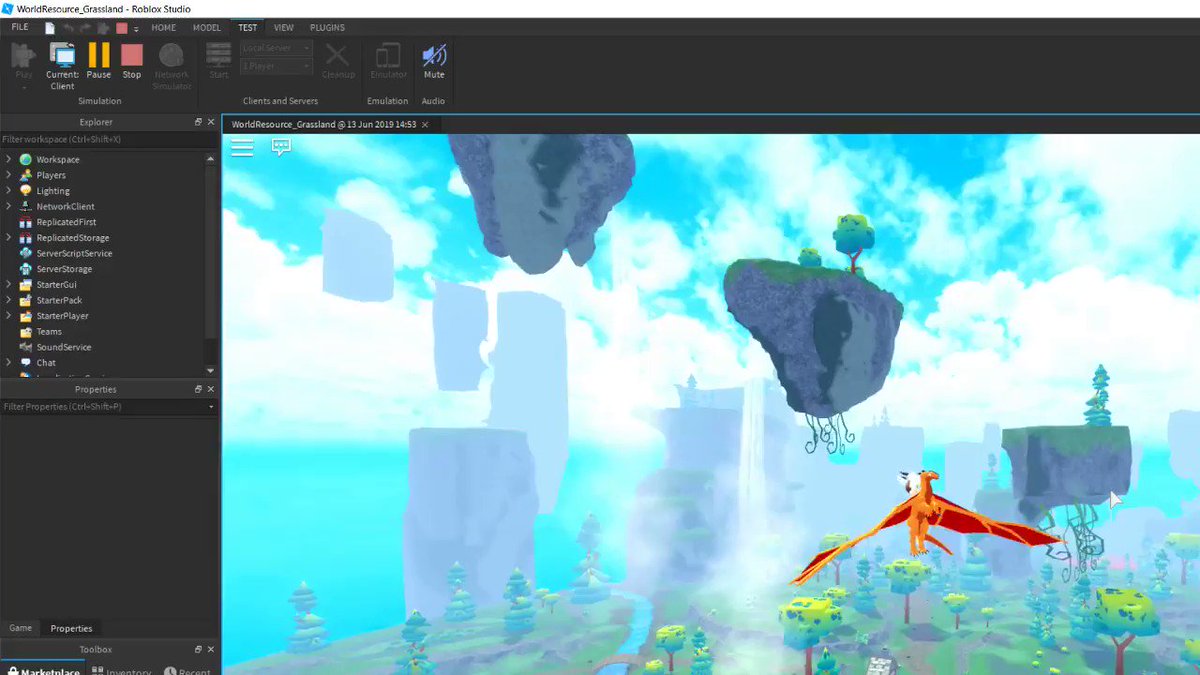1200x675 pixels.
Task: Close the Explorer panel
Action: click(x=211, y=122)
